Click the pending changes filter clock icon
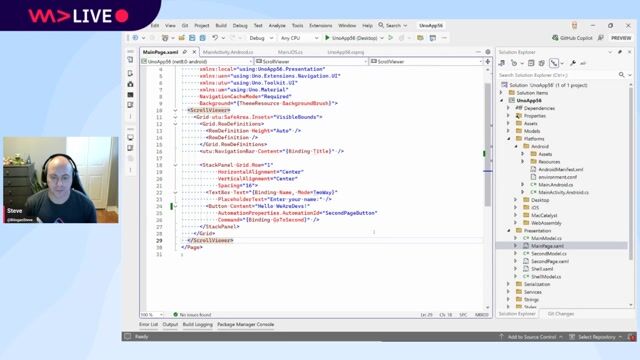Viewport: 640px width, 360px height. pyautogui.click(x=514, y=63)
